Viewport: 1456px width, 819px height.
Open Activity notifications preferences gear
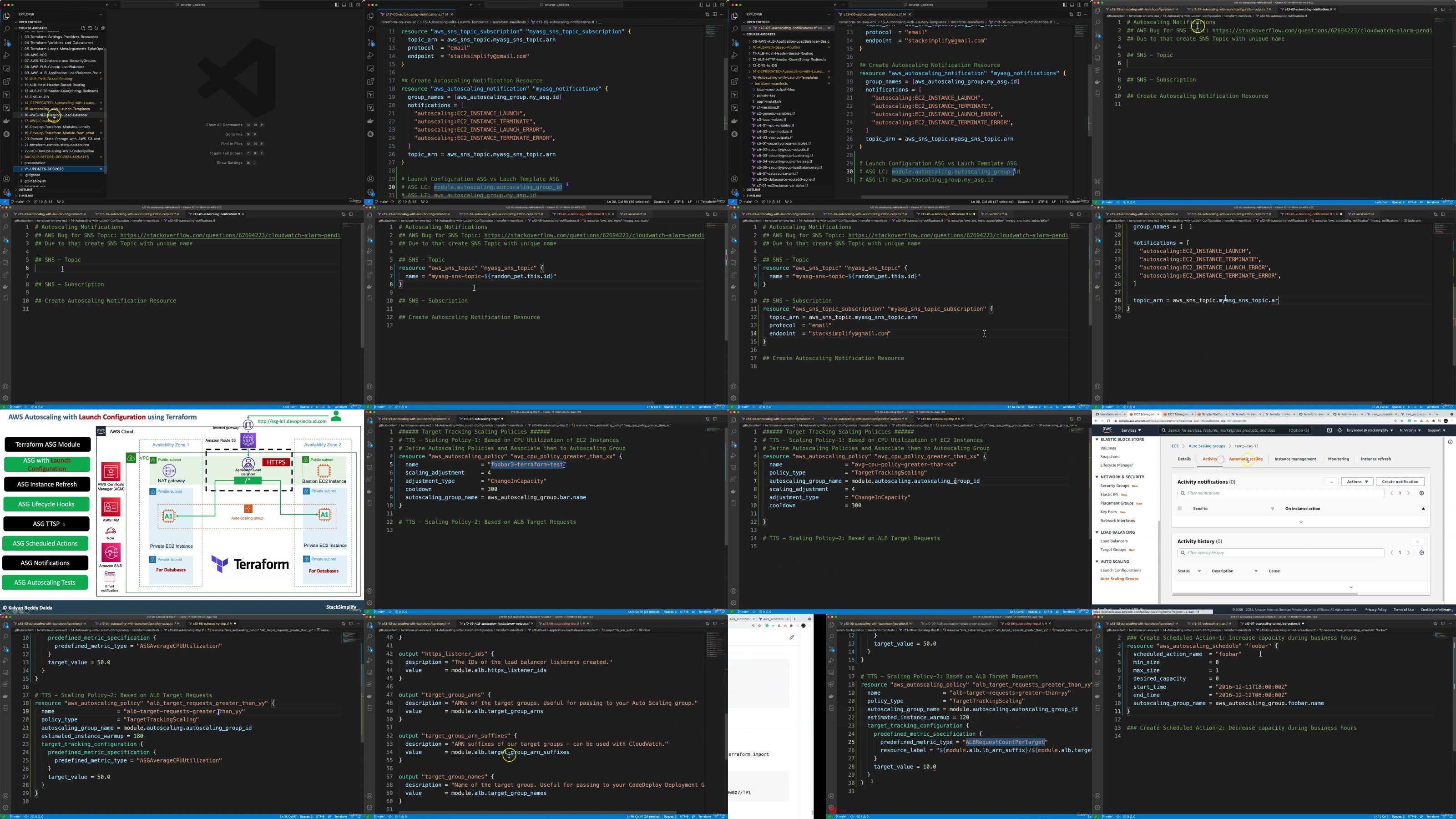tap(1421, 493)
